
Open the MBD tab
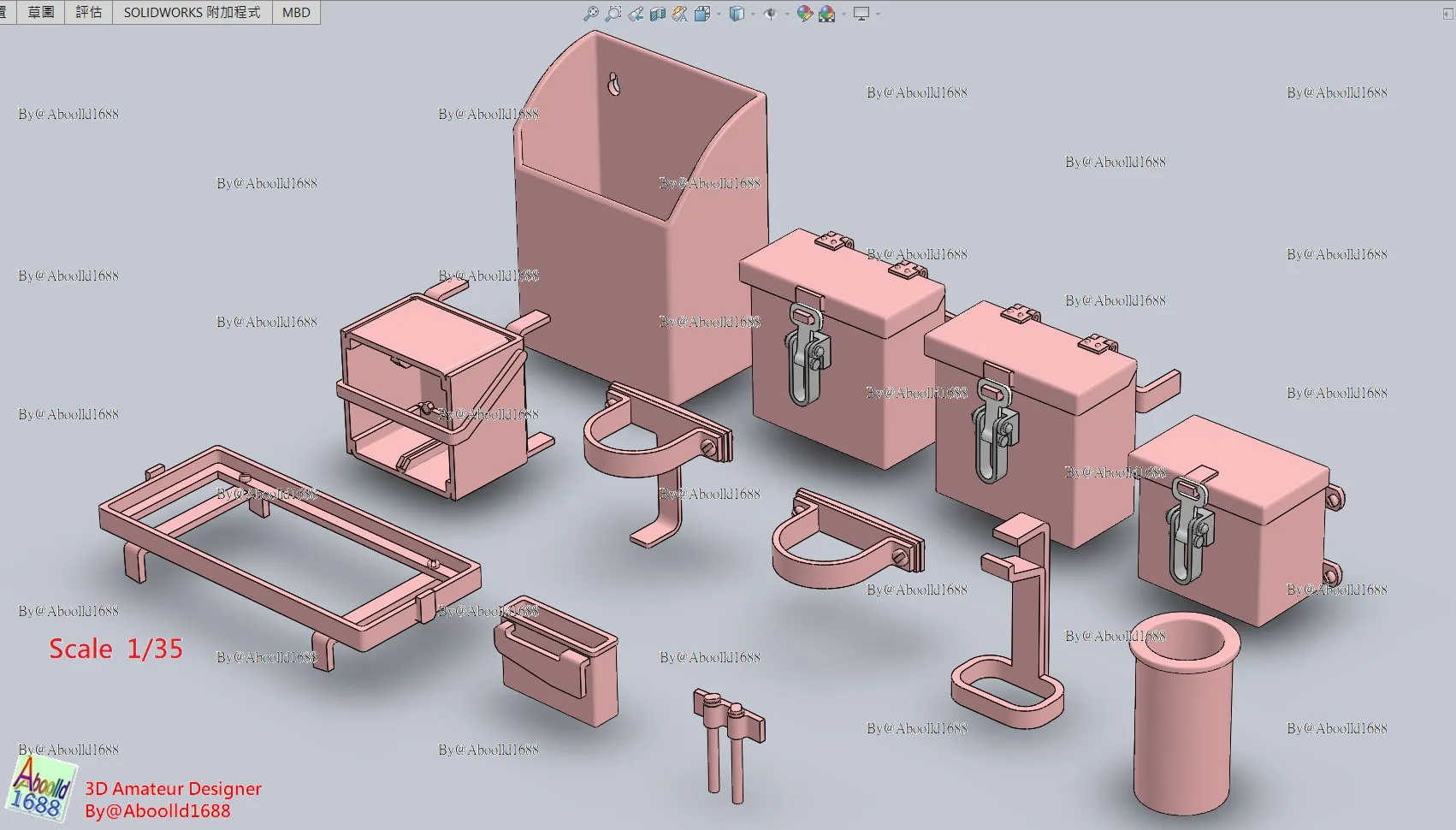[296, 12]
